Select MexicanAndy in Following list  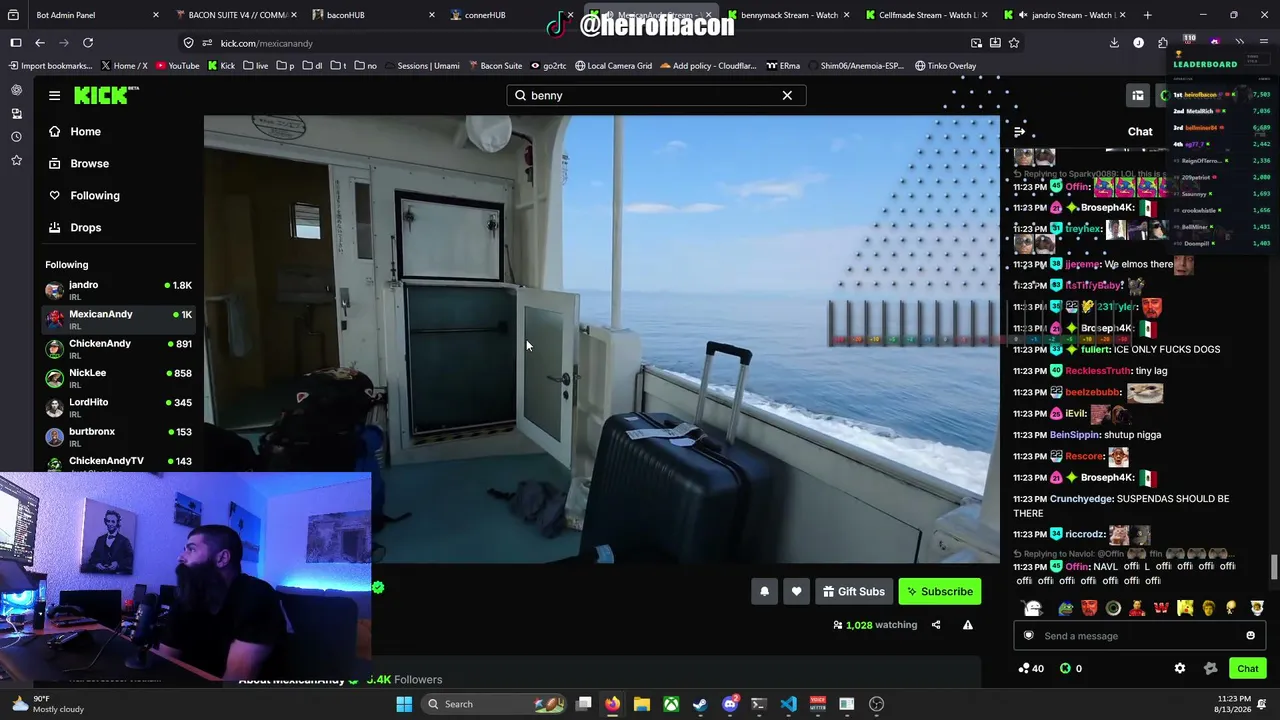click(x=118, y=319)
